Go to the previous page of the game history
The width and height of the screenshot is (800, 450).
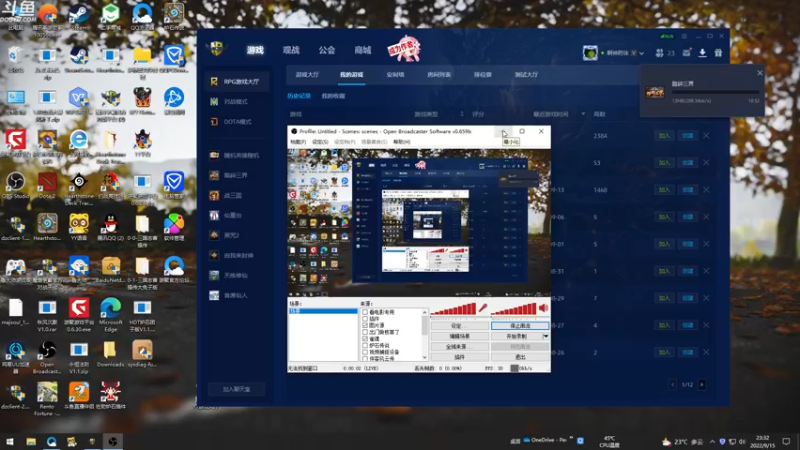pyautogui.click(x=672, y=384)
